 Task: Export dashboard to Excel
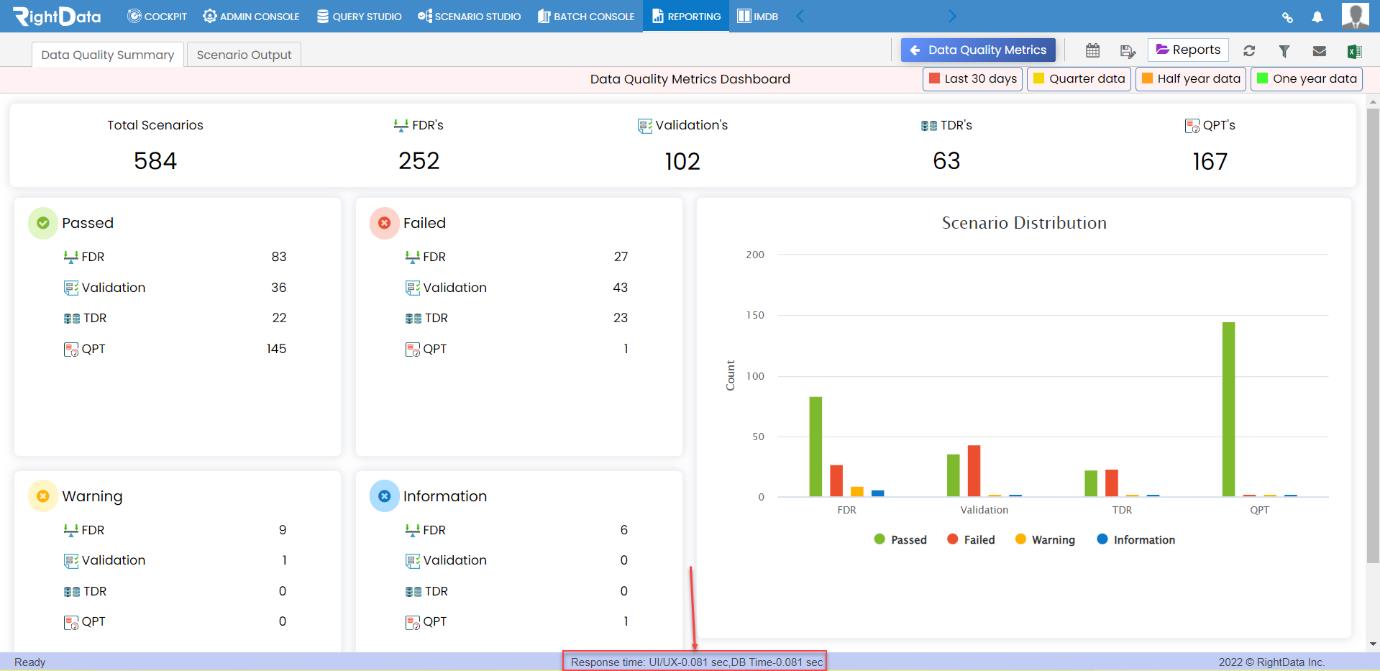[1354, 50]
